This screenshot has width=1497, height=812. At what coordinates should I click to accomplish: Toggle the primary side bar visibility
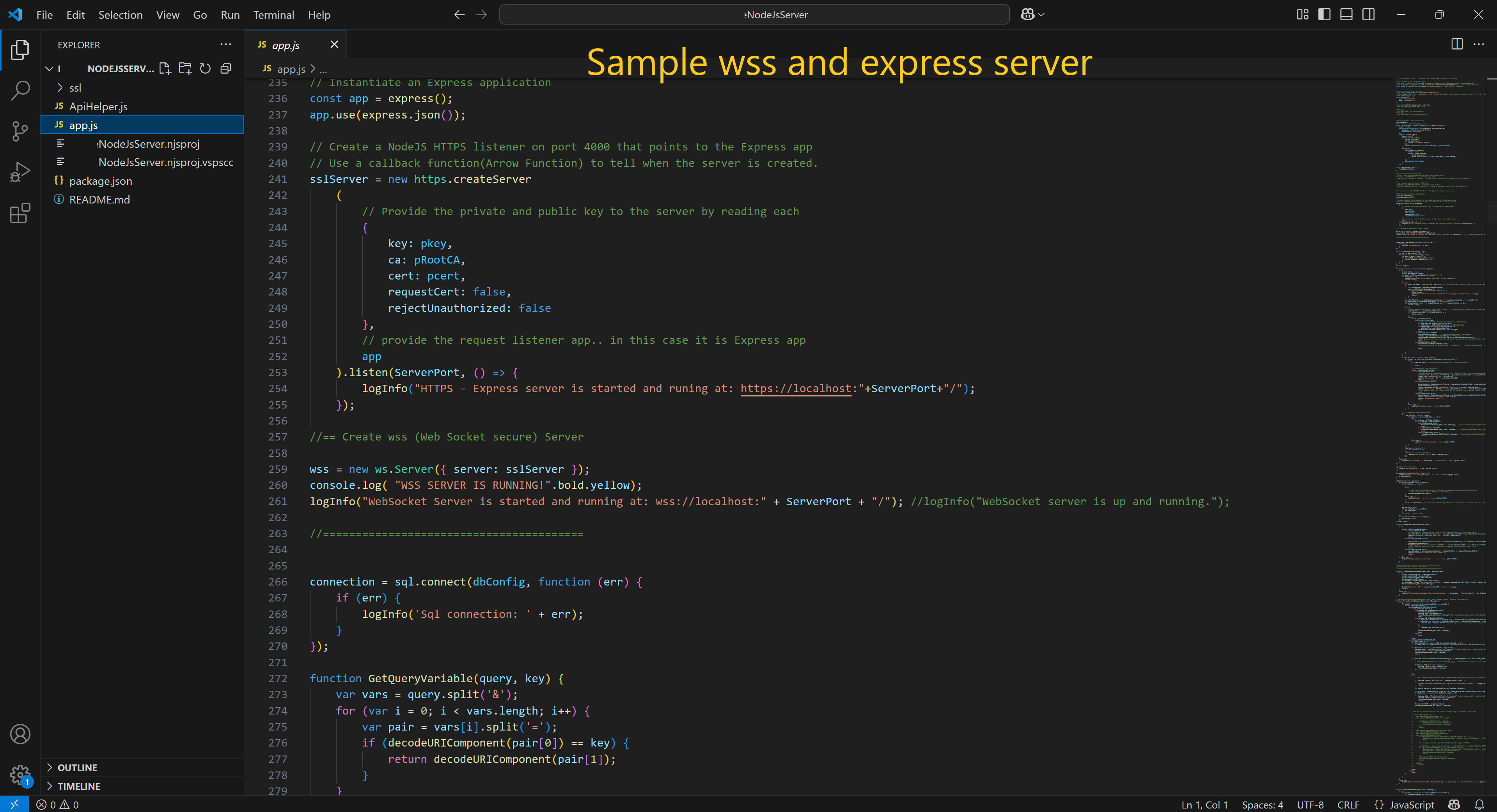[1324, 14]
